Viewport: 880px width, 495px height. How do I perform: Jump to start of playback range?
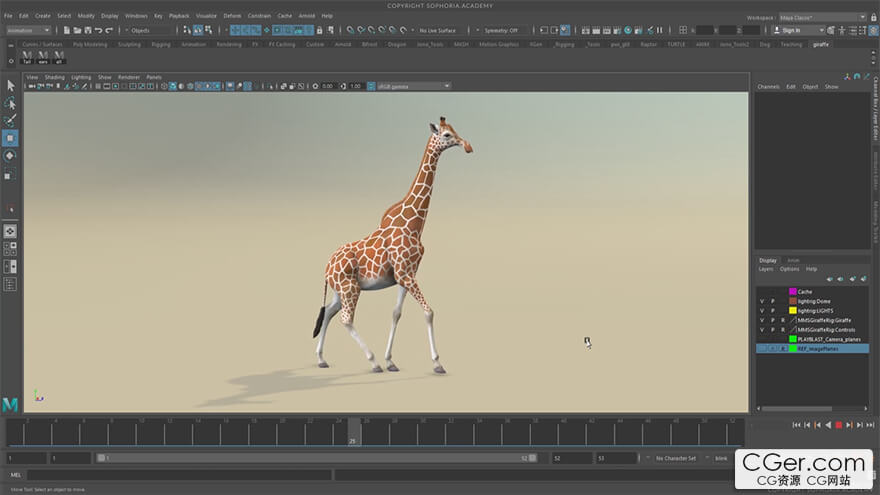[x=795, y=425]
